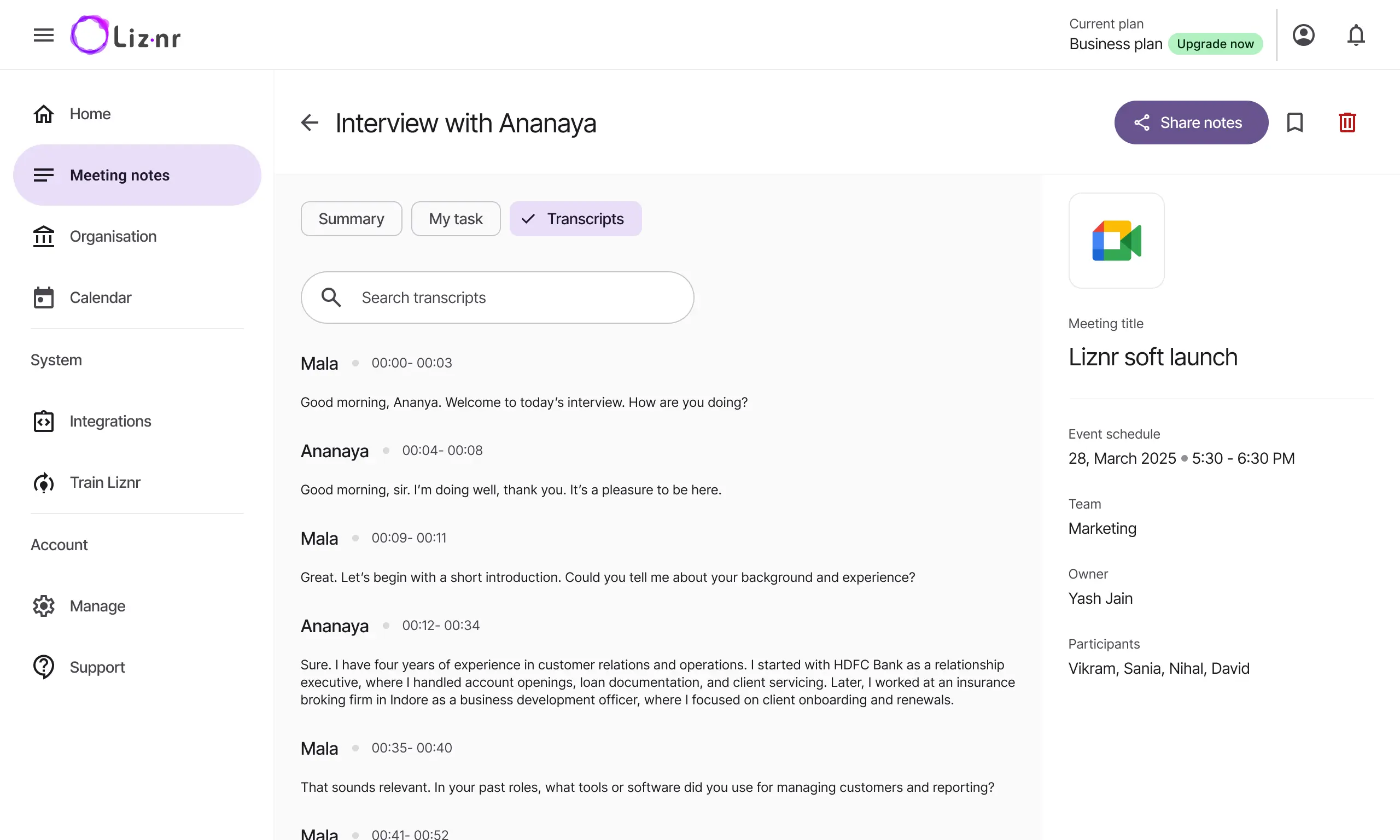Click the Google Meet icon thumbnail
1400x840 pixels.
(1116, 241)
